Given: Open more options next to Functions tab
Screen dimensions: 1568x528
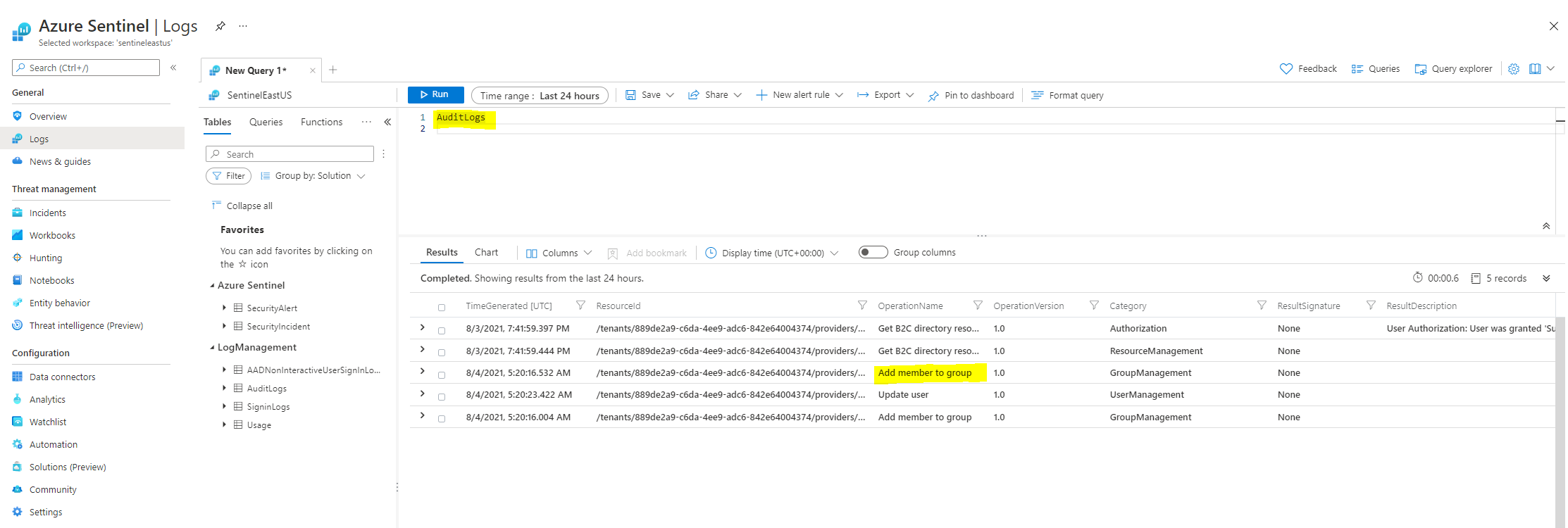Looking at the screenshot, I should click(366, 122).
